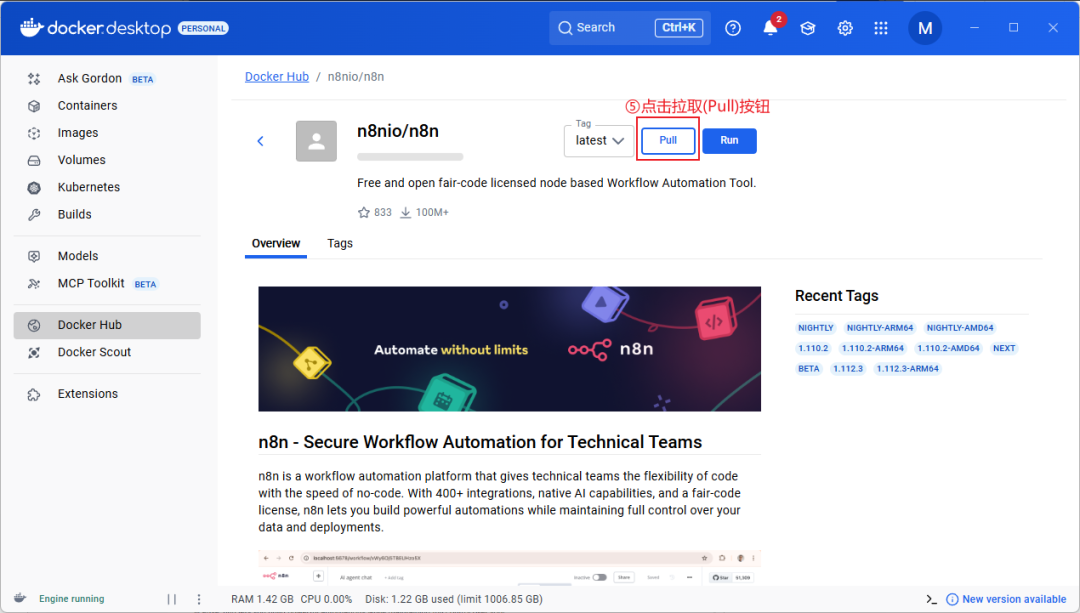Go back with the left chevron

point(260,141)
